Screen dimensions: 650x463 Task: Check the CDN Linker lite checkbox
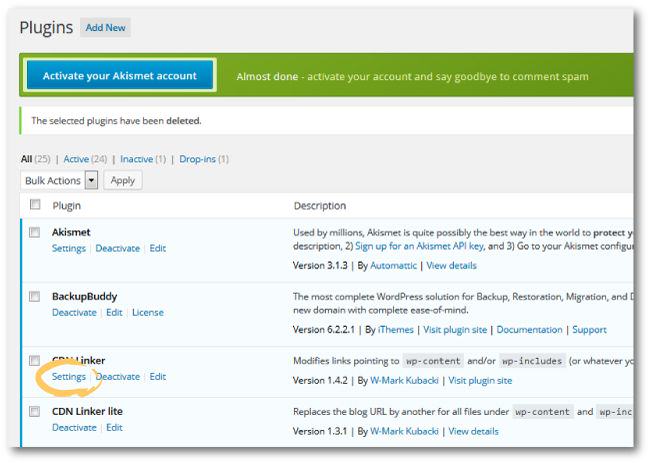coord(34,411)
